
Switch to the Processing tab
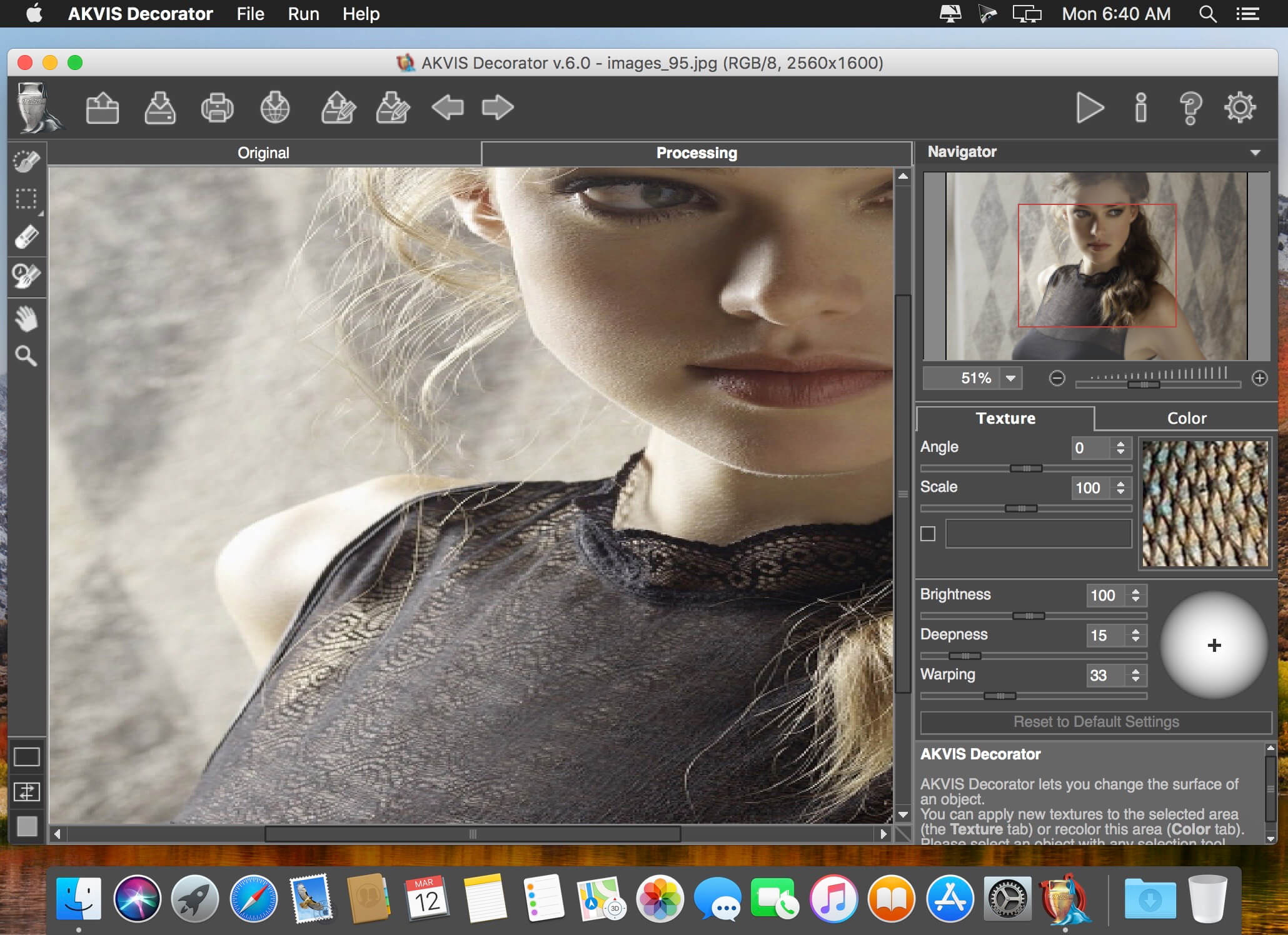(697, 153)
